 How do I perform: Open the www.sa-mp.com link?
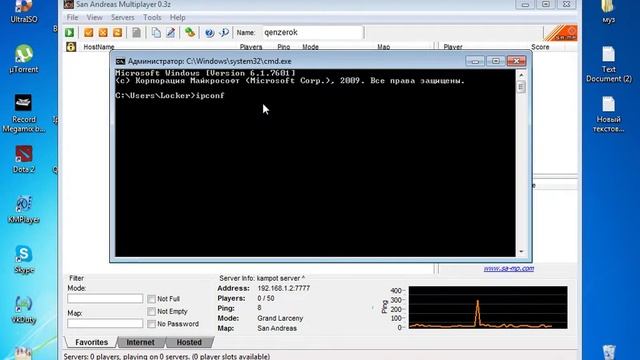pos(509,268)
